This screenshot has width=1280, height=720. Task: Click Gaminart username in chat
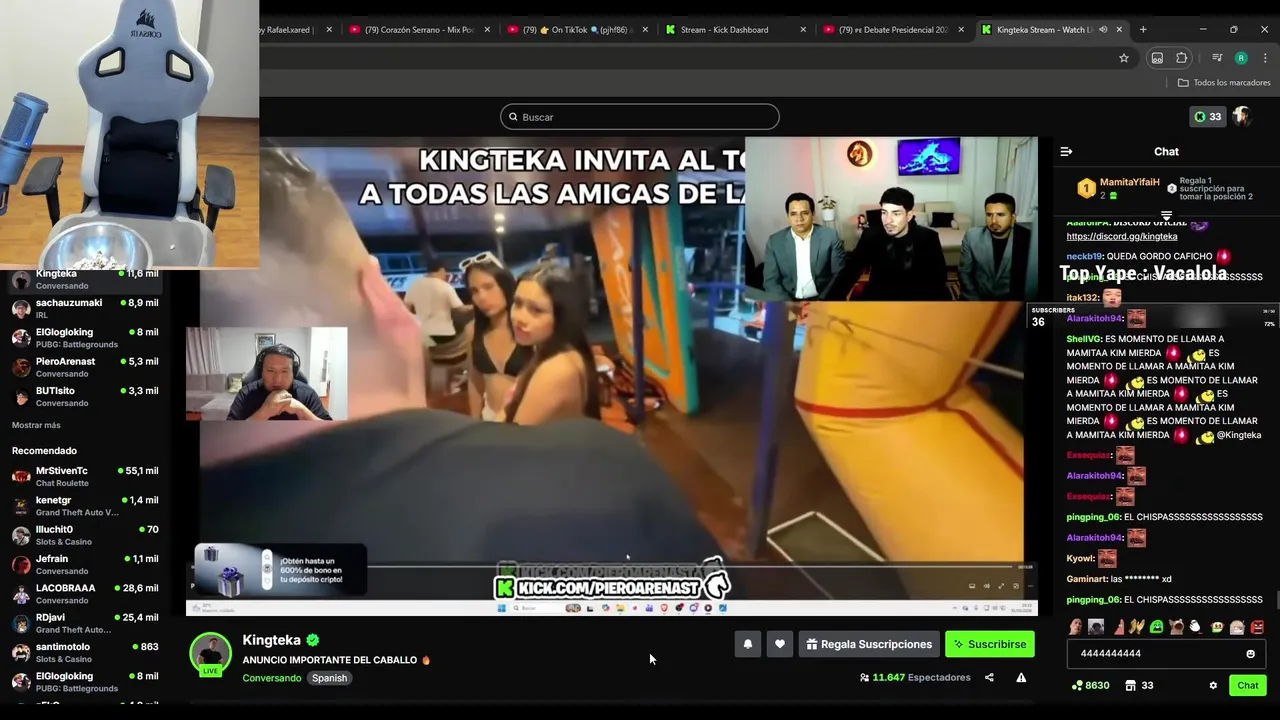[x=1087, y=579]
